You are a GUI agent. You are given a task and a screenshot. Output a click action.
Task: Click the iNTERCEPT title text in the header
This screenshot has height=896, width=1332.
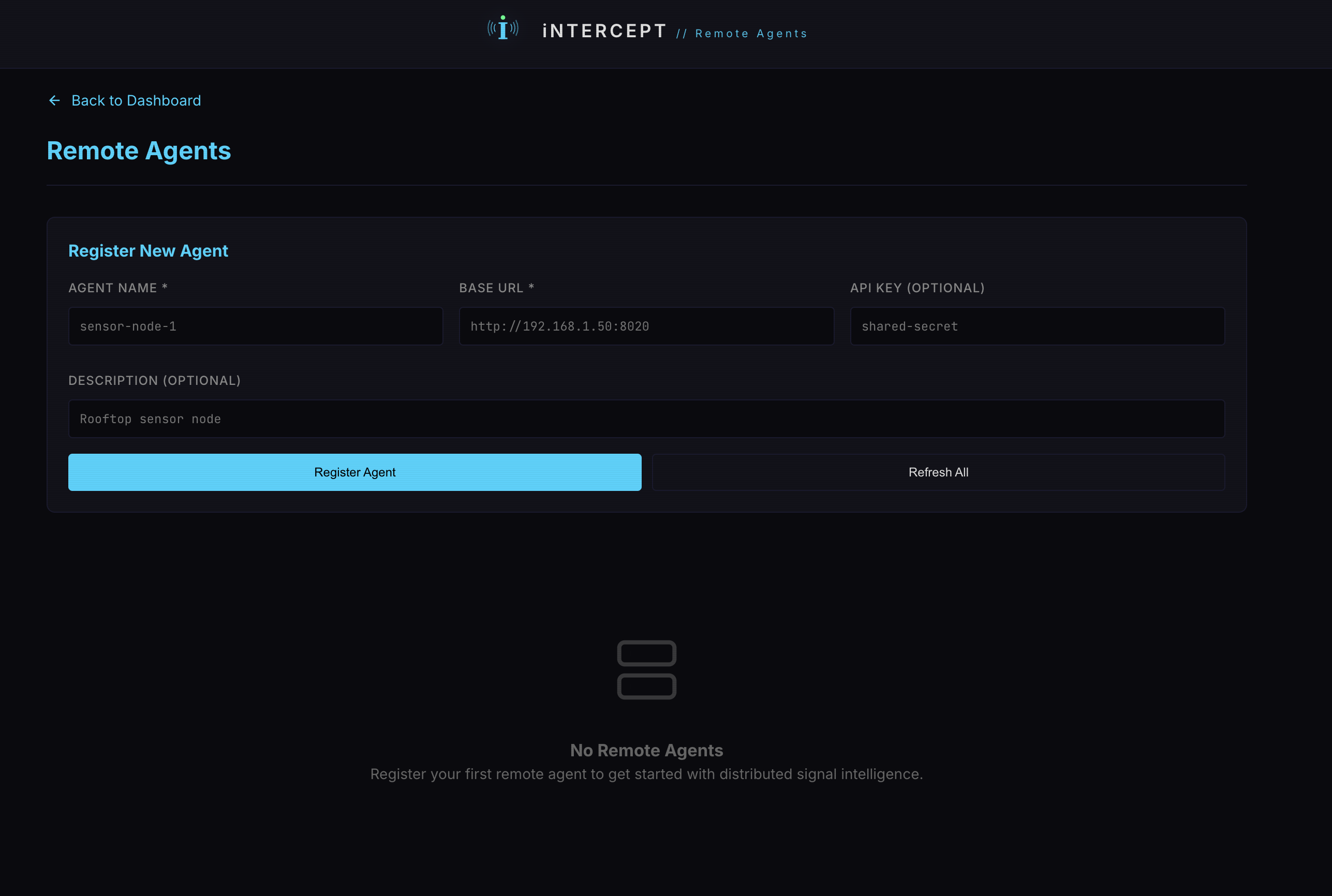tap(604, 31)
